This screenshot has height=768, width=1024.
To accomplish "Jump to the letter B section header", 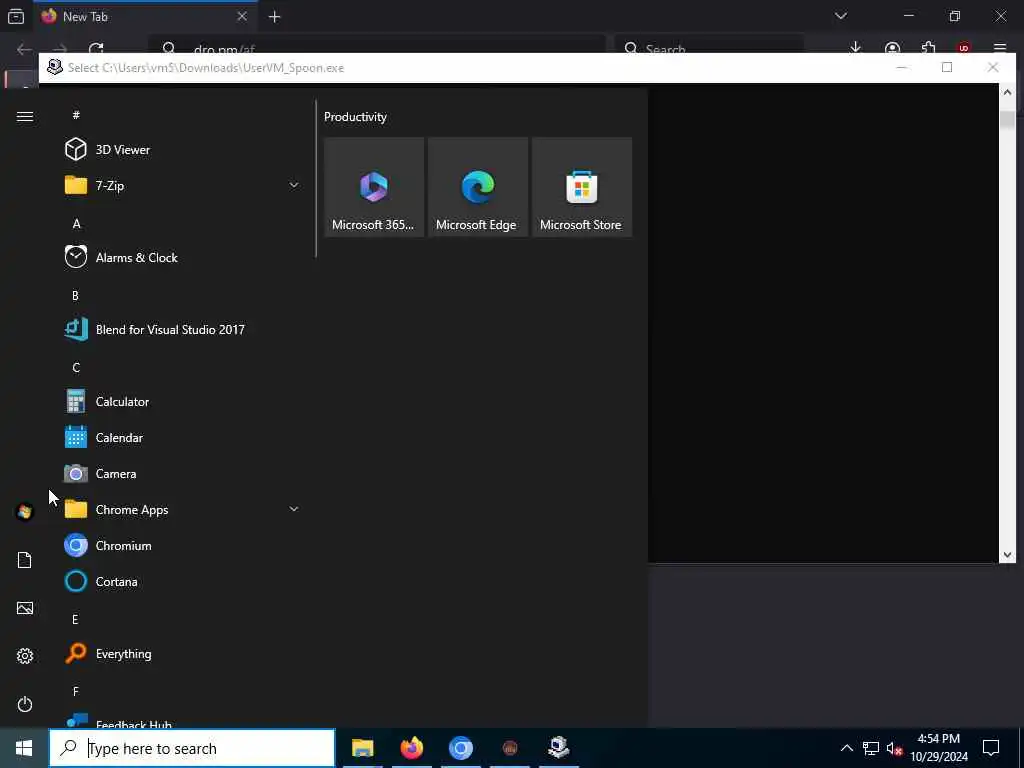I will (x=75, y=296).
